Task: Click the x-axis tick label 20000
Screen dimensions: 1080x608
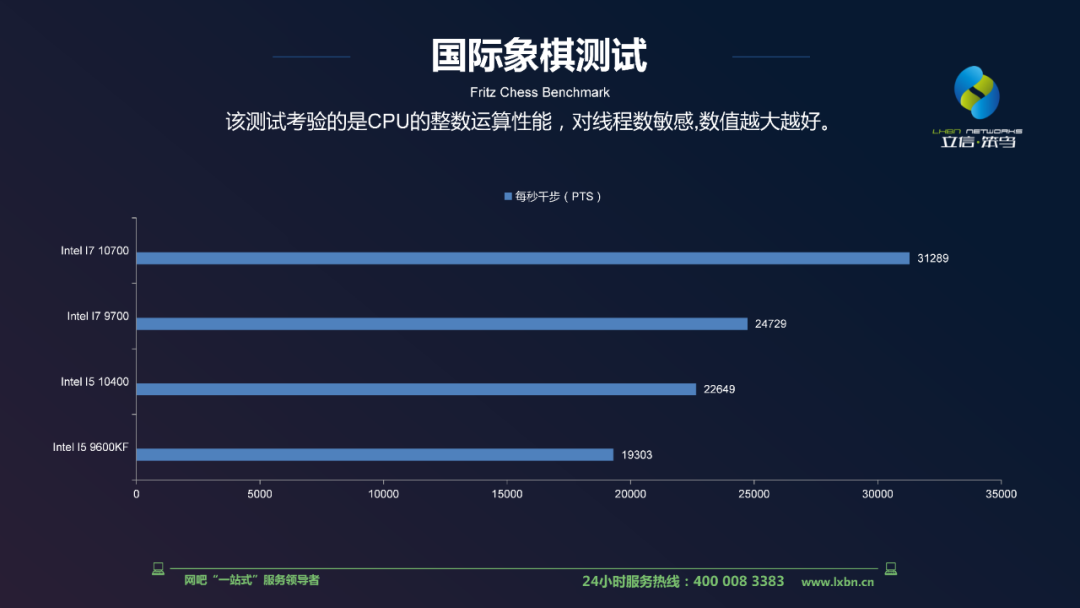Action: coord(630,494)
